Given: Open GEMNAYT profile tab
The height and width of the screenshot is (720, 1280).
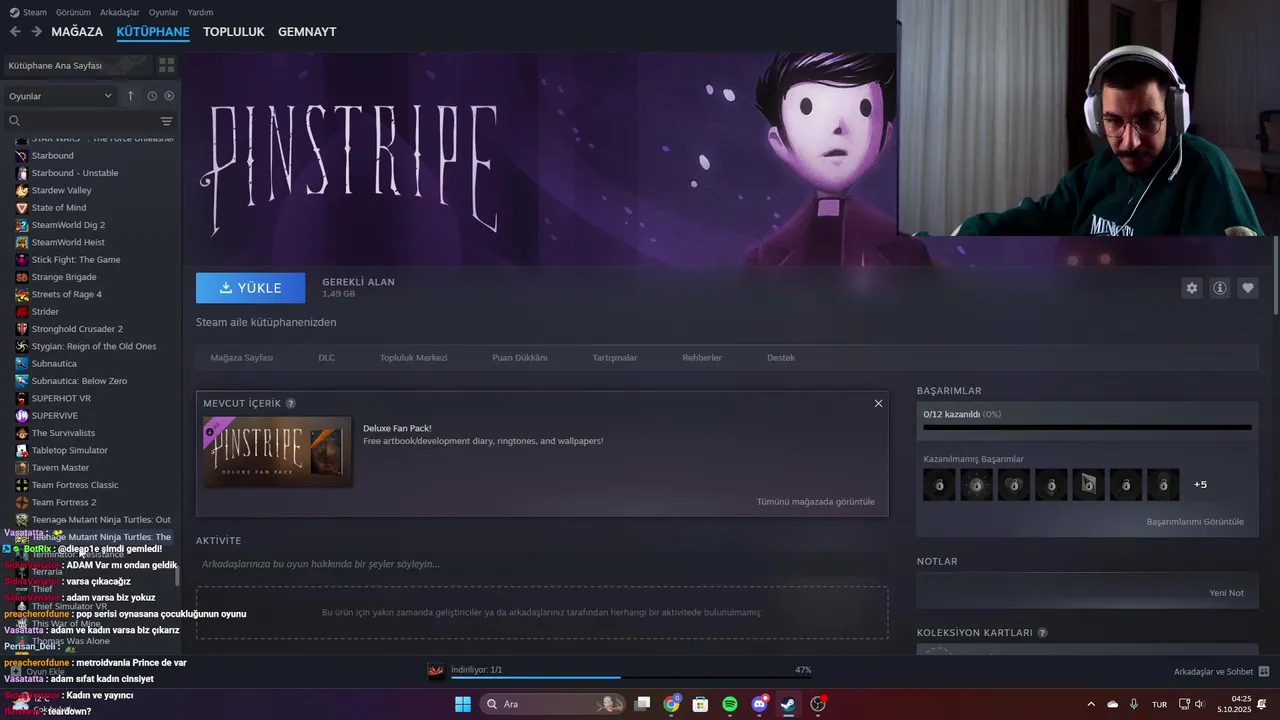Looking at the screenshot, I should (x=307, y=32).
